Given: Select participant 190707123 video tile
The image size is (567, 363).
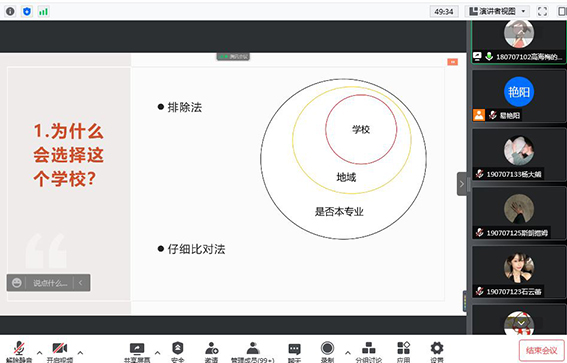Looking at the screenshot, I should [x=519, y=272].
